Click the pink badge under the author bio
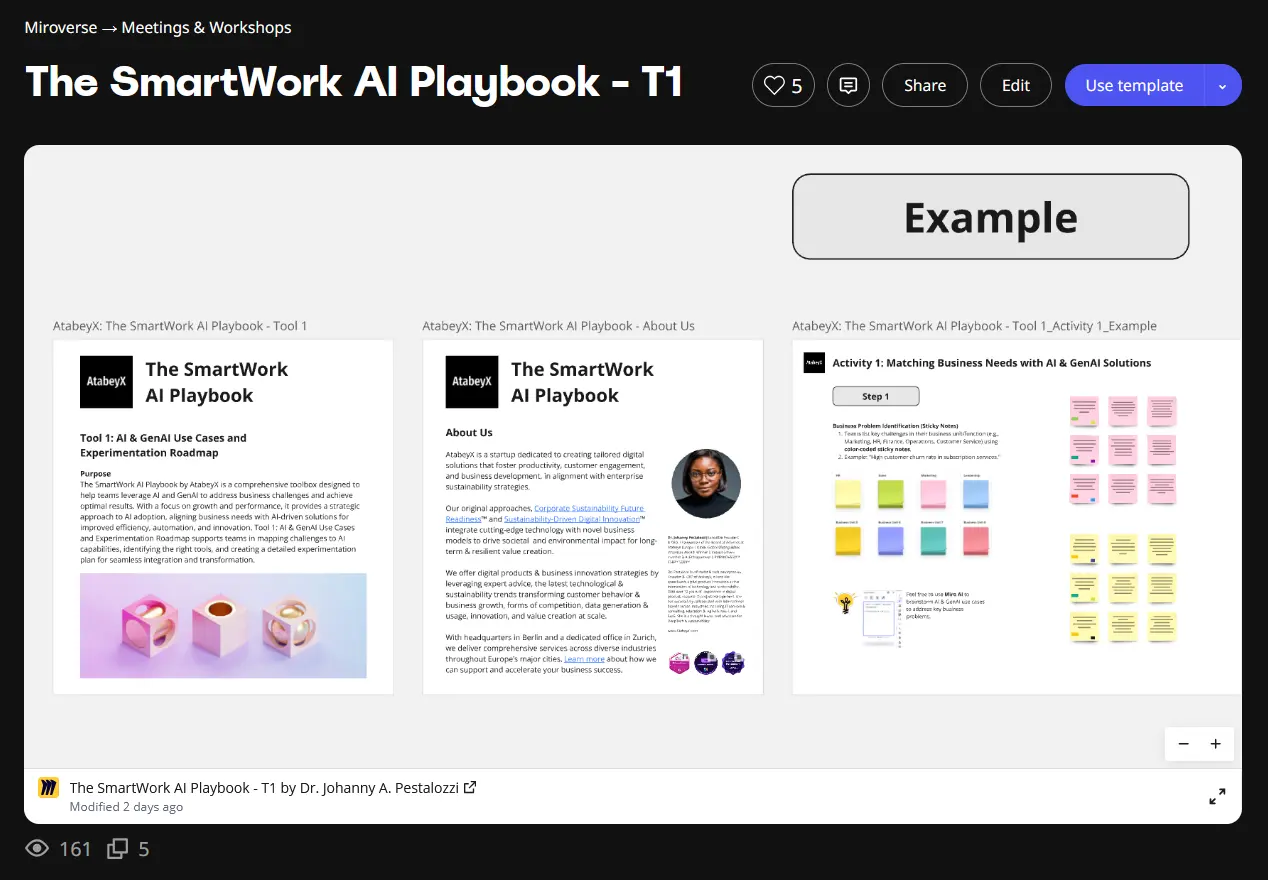 [681, 662]
